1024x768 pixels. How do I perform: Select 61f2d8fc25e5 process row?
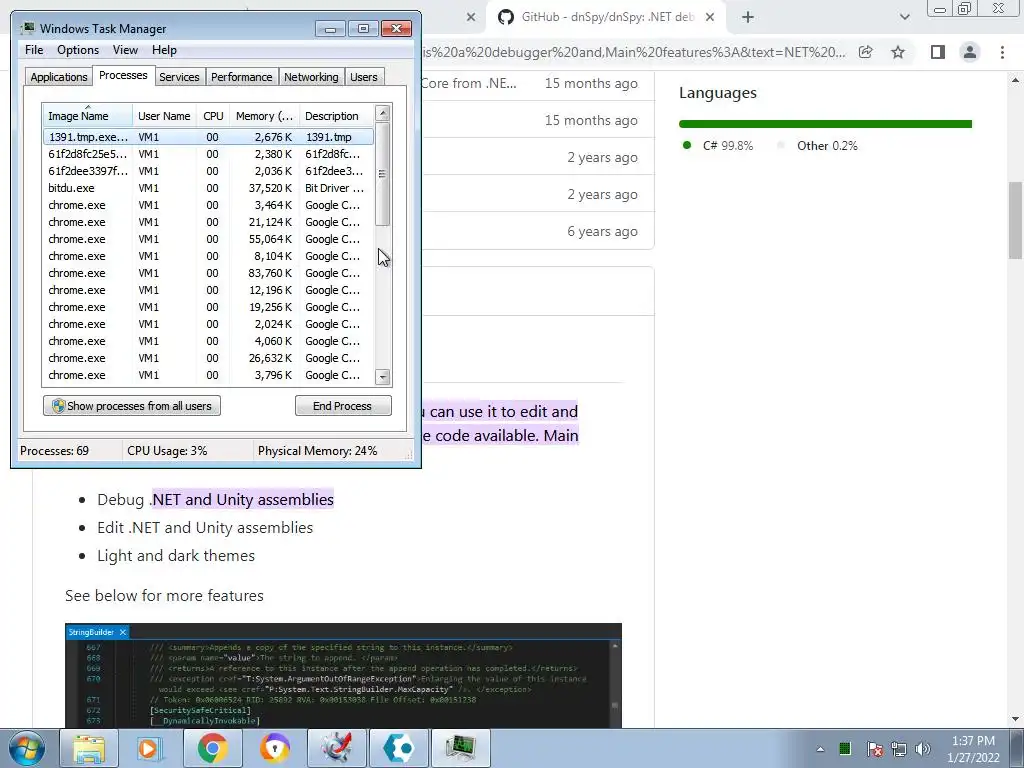[x=208, y=154]
